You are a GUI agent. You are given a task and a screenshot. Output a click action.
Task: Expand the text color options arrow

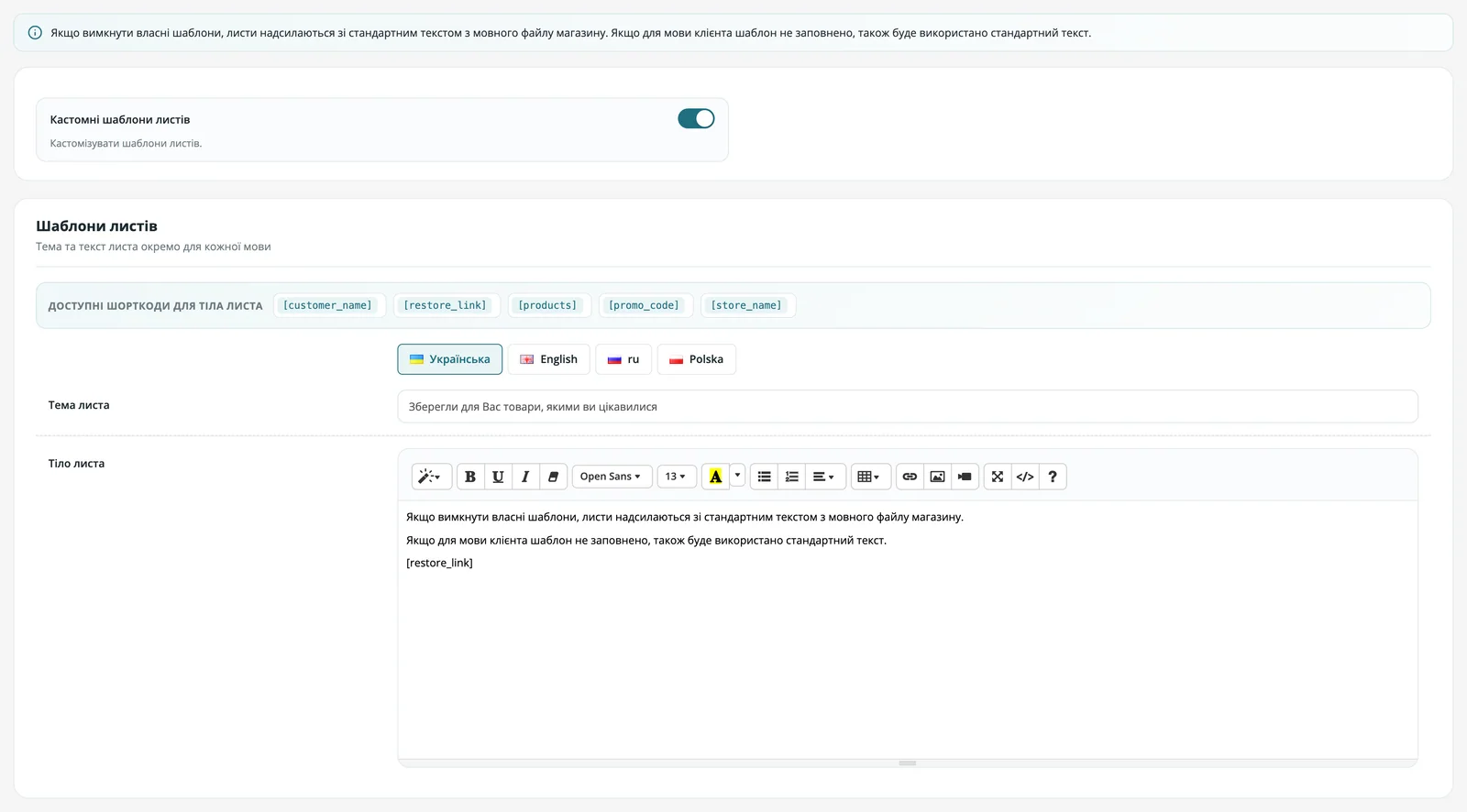click(737, 477)
